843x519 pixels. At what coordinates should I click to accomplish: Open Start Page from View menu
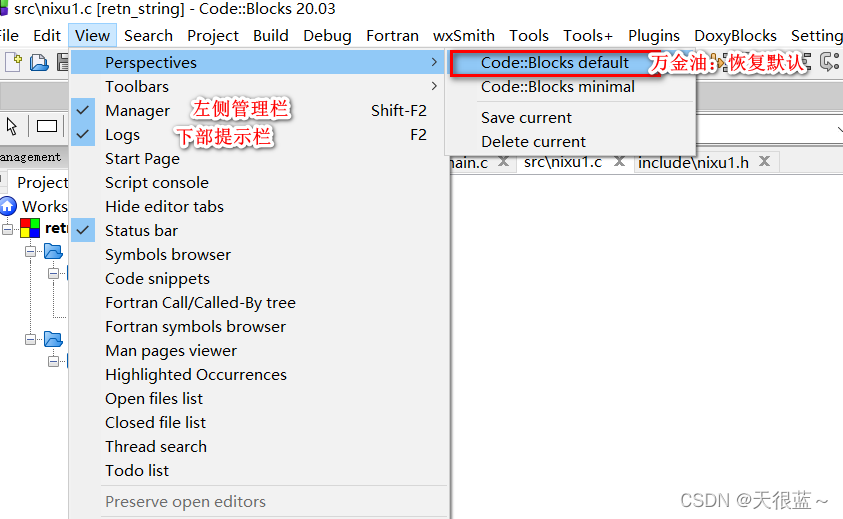click(x=260, y=159)
